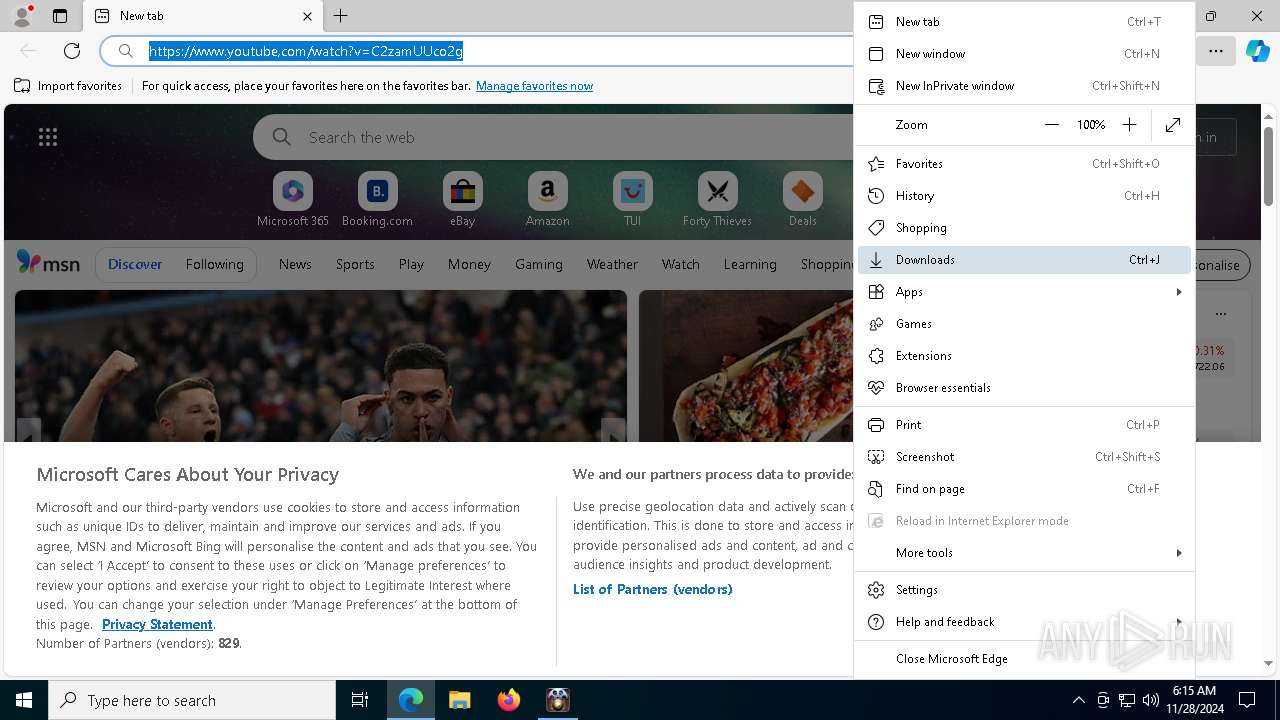
Task: Click the Shopping tag icon
Action: [876, 228]
